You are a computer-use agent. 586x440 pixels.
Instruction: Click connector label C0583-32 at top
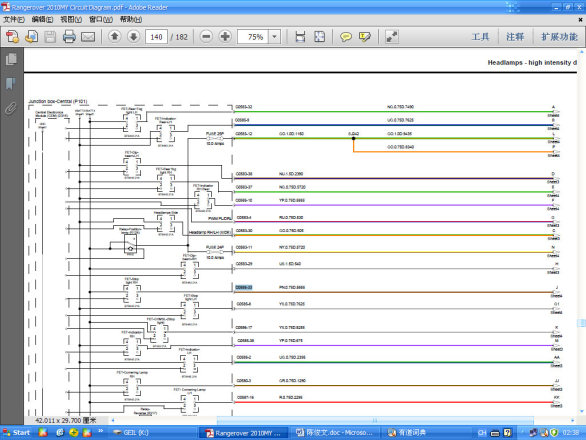pos(244,107)
